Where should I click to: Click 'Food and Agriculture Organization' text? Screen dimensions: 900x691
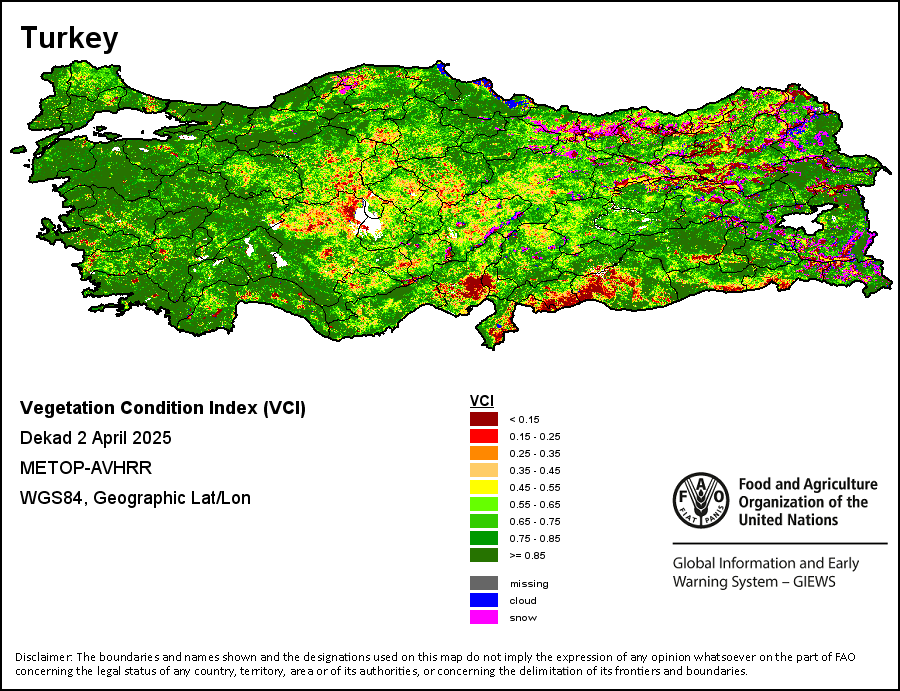click(808, 502)
